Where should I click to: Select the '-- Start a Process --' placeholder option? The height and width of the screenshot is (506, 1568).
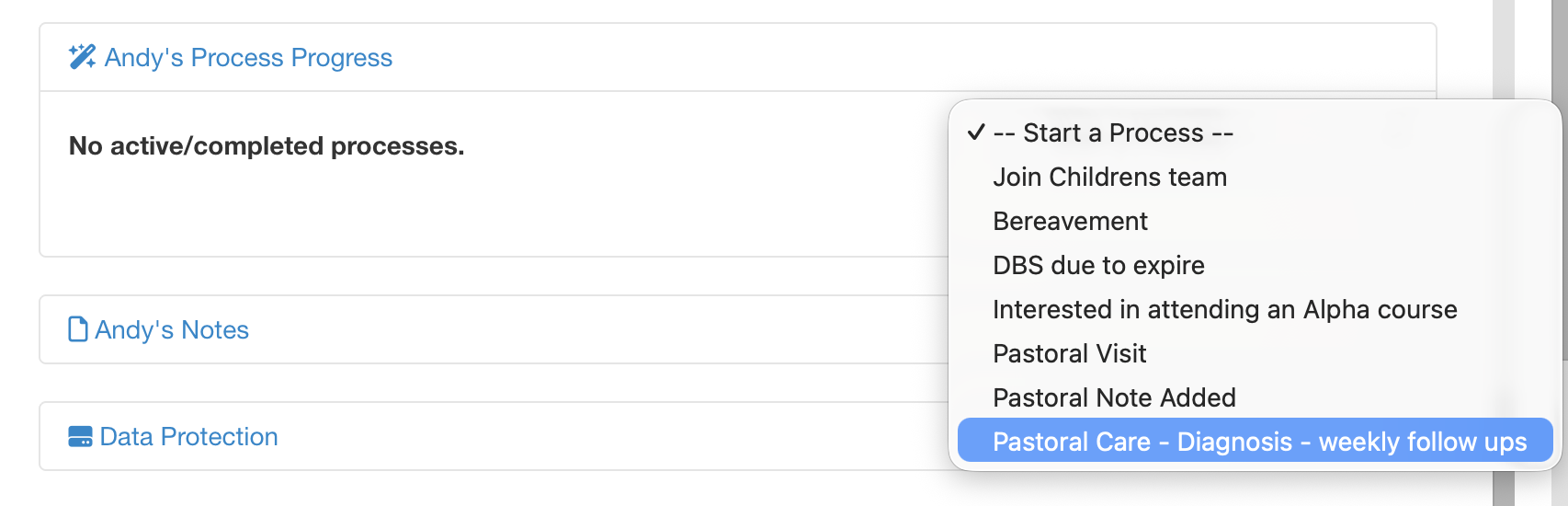pyautogui.click(x=1113, y=132)
